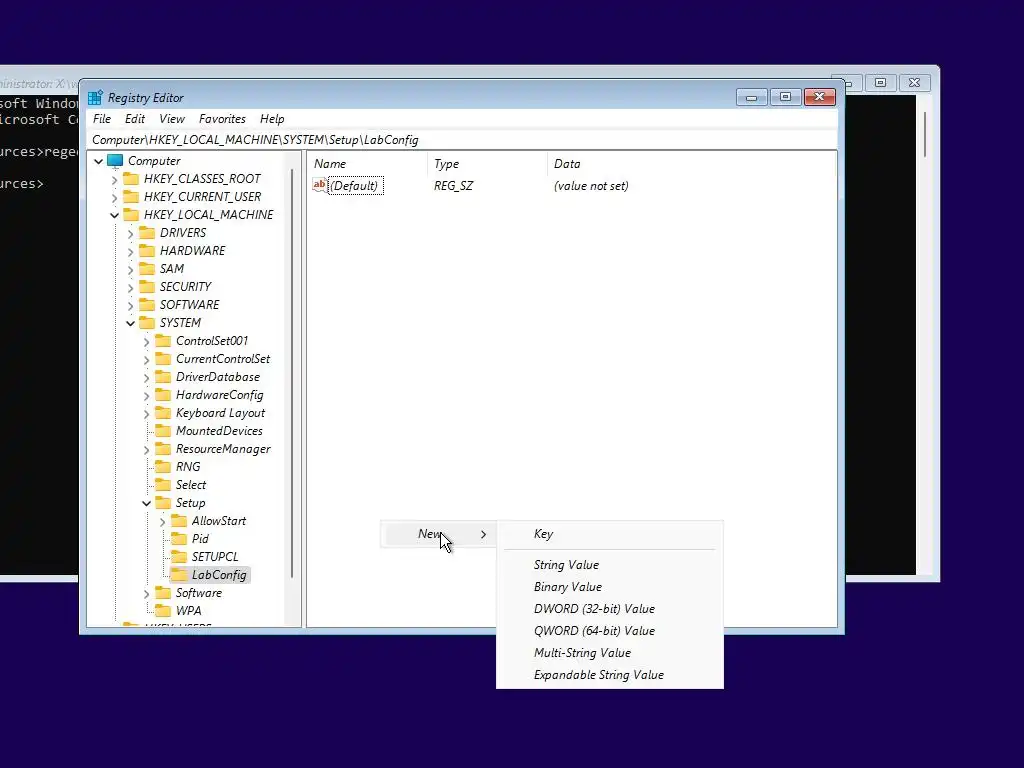The image size is (1024, 768).
Task: Click the Pid folder icon
Action: pyautogui.click(x=179, y=539)
